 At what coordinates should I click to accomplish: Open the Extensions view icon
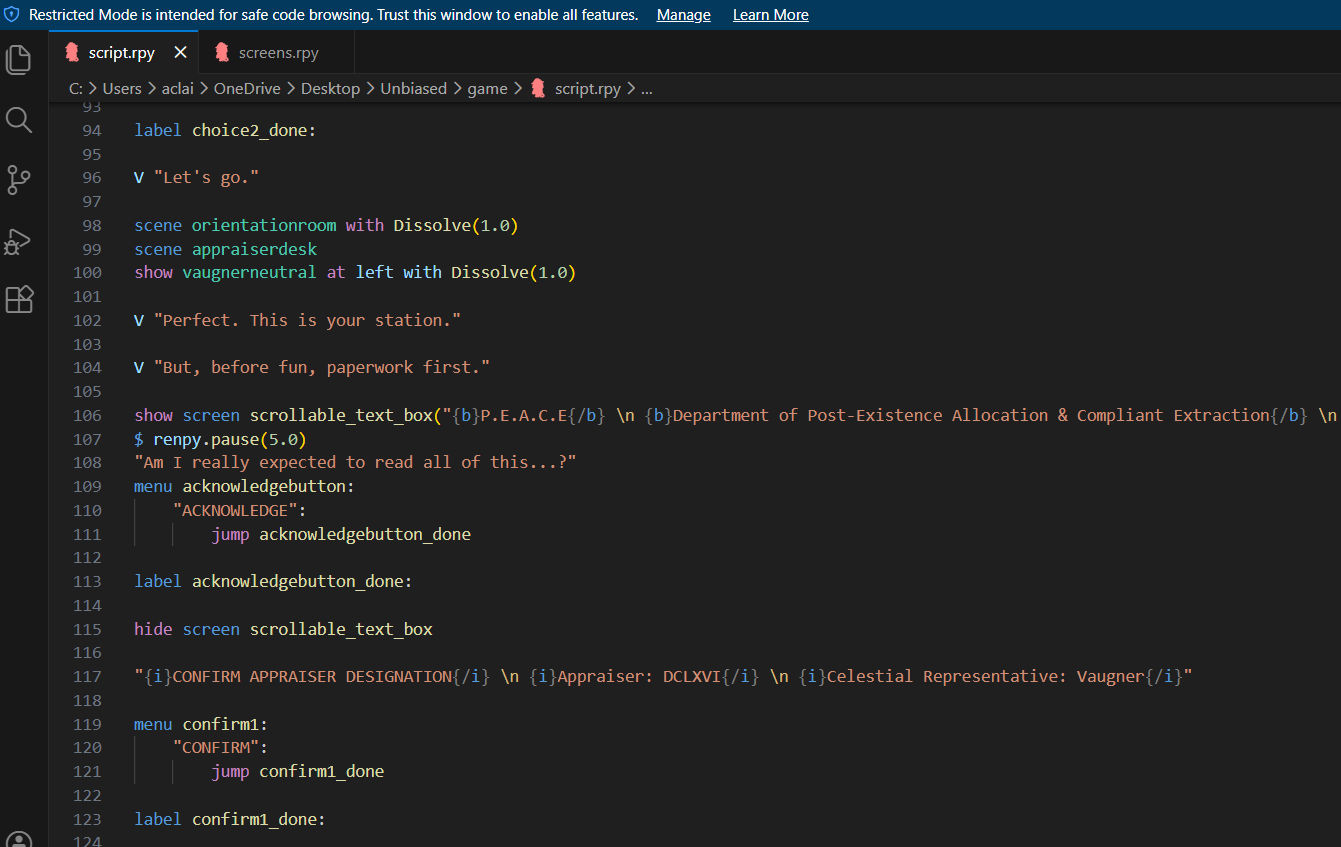19,300
